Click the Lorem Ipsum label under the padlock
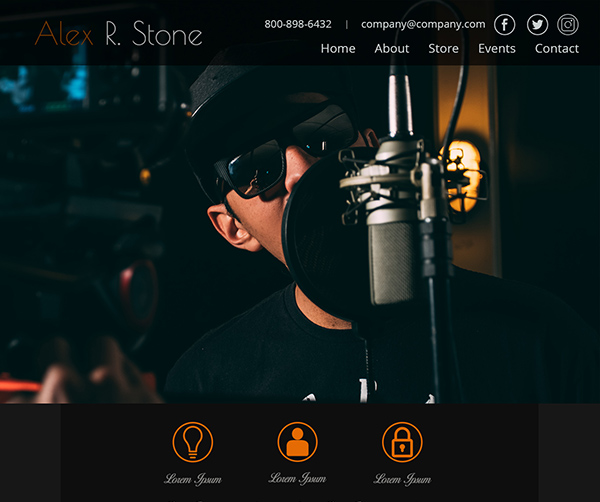The height and width of the screenshot is (502, 600). pos(402,479)
